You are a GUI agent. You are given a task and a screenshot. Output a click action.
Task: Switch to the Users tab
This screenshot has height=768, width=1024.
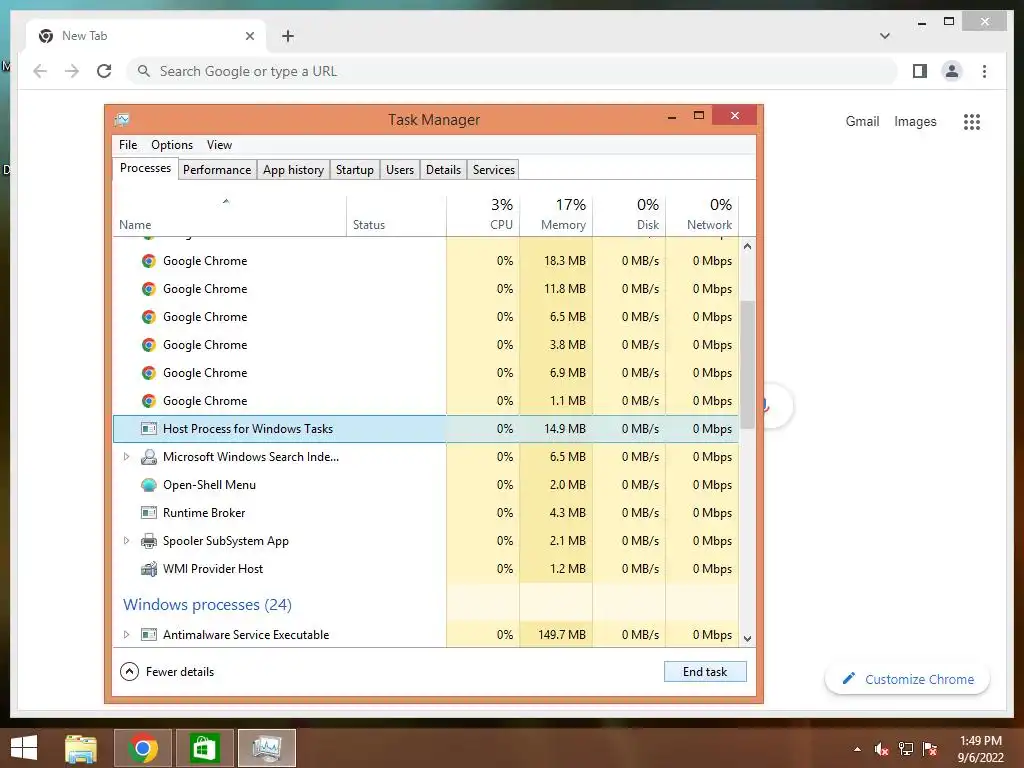400,170
